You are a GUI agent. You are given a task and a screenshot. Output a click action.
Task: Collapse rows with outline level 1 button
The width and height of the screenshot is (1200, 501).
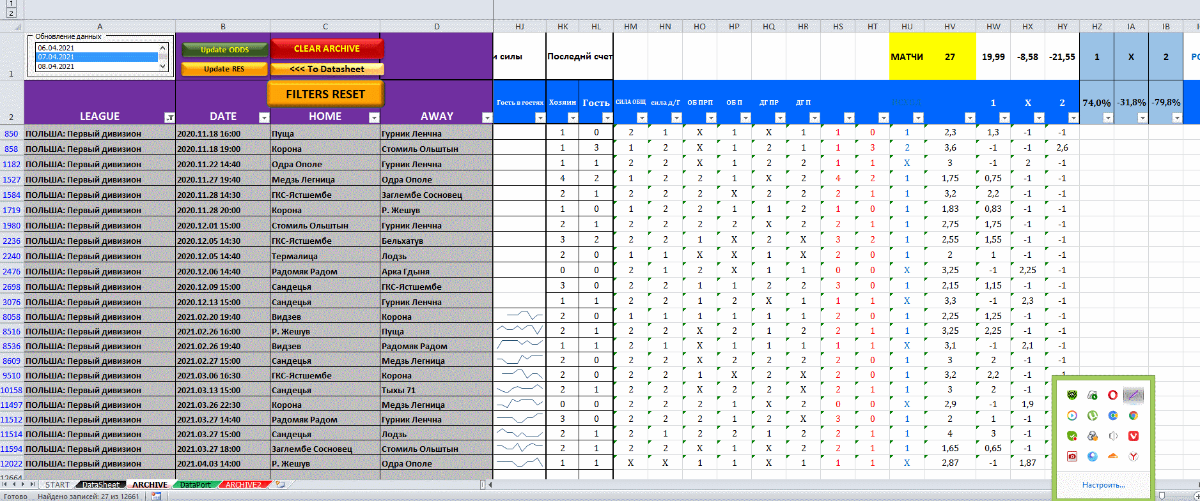(11, 4)
